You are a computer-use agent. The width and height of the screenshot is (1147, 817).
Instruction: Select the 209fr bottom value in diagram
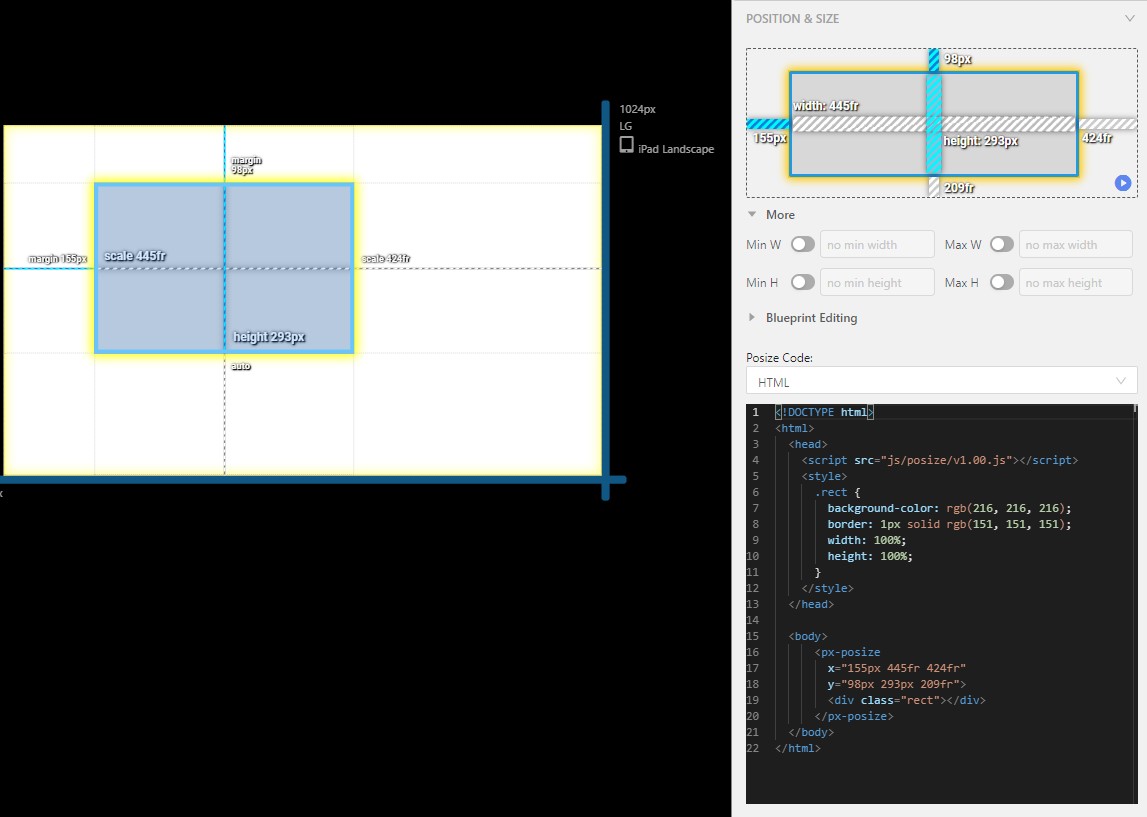[x=959, y=188]
